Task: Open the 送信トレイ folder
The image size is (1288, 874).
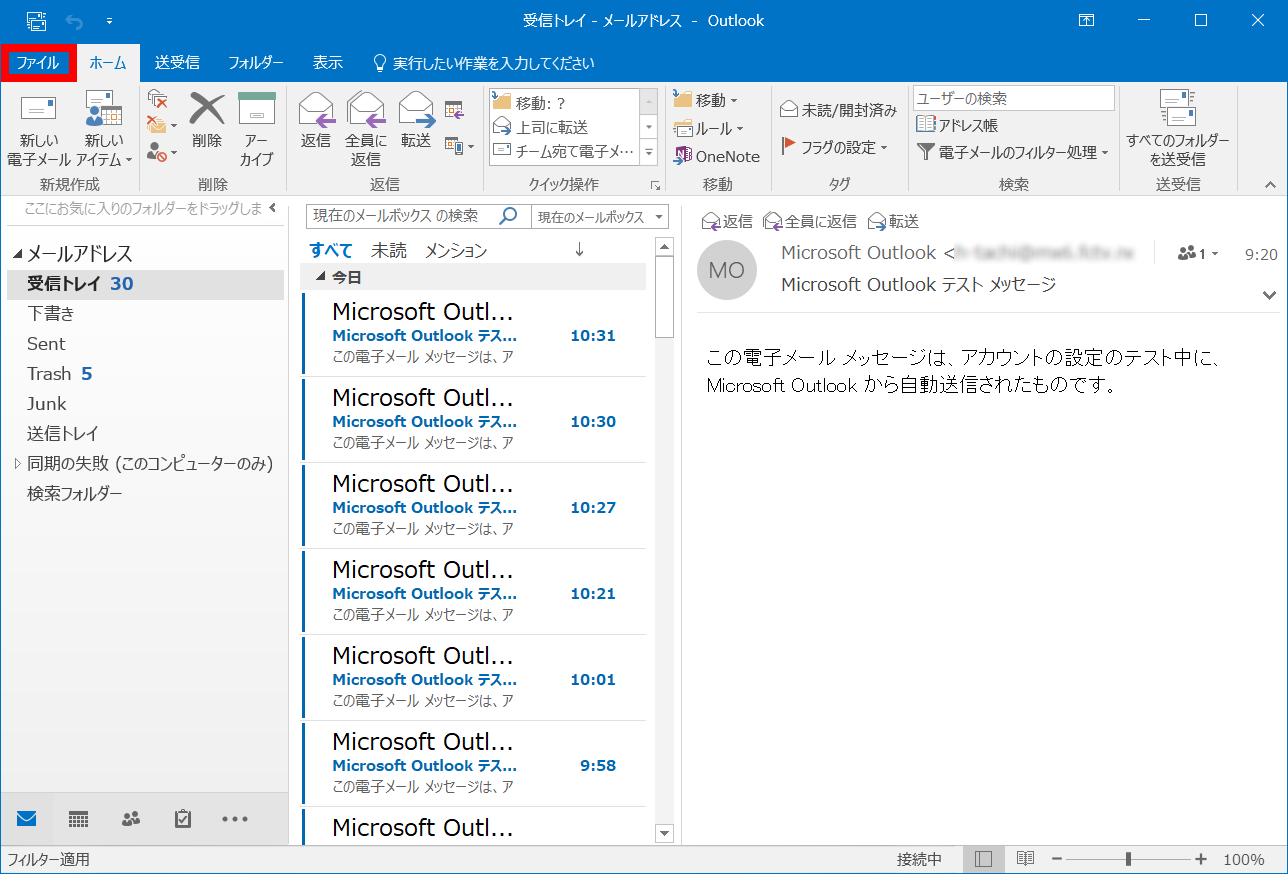Action: point(146,434)
